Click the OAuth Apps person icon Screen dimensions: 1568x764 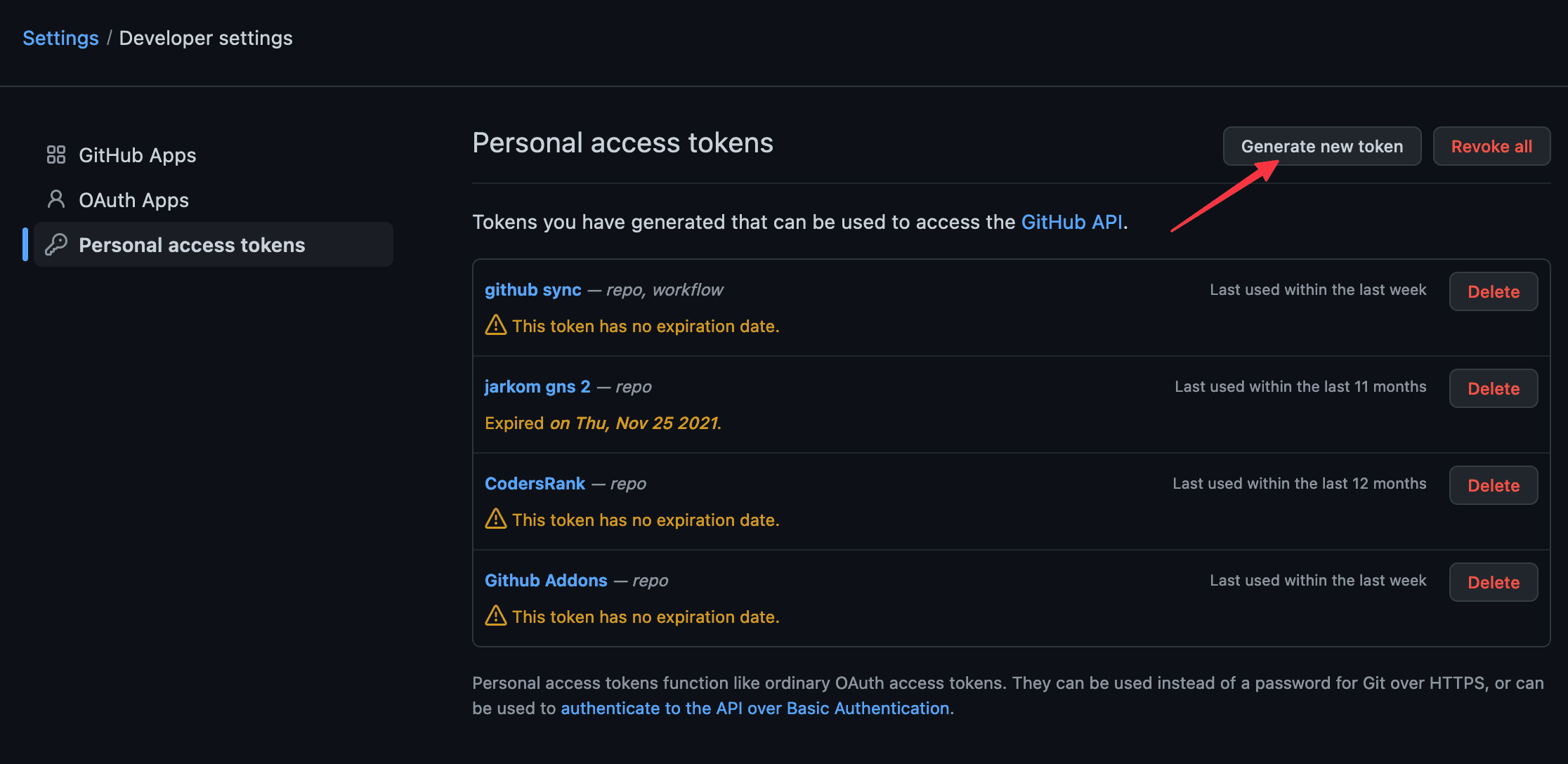(56, 199)
